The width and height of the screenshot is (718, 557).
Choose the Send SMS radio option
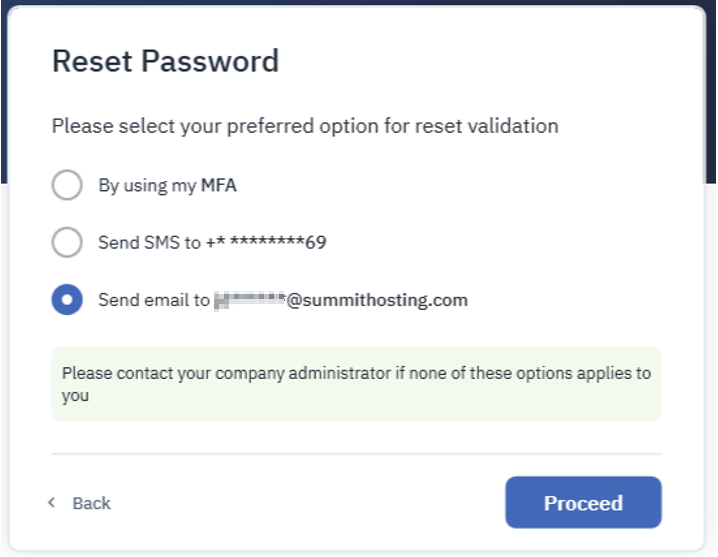coord(67,242)
